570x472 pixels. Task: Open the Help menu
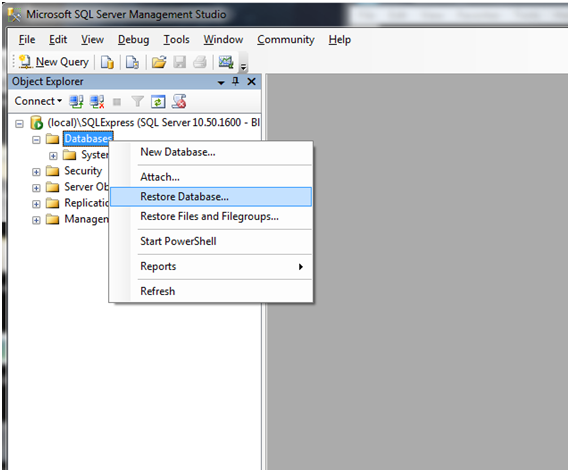(x=340, y=39)
